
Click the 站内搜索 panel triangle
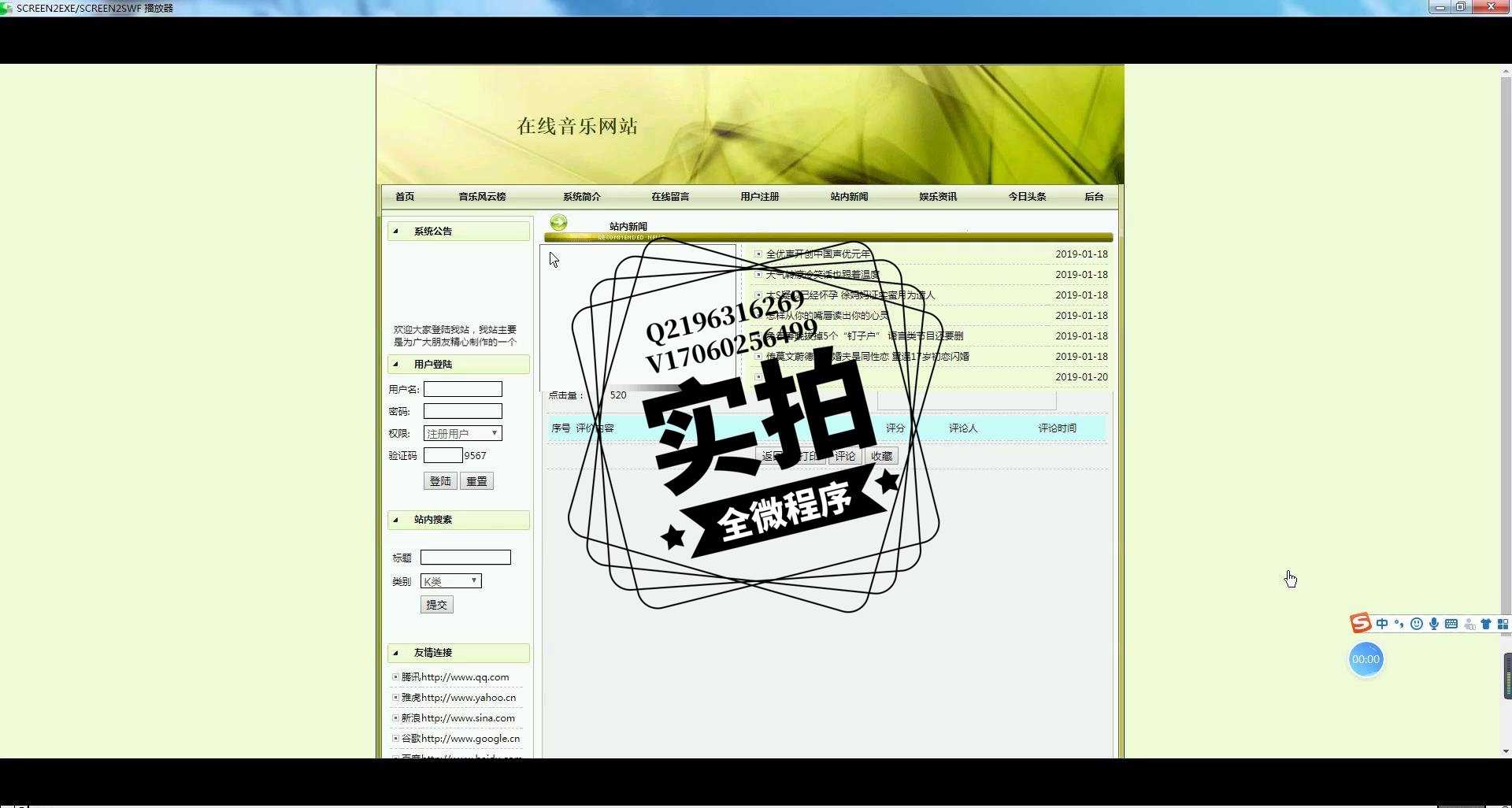(x=396, y=519)
